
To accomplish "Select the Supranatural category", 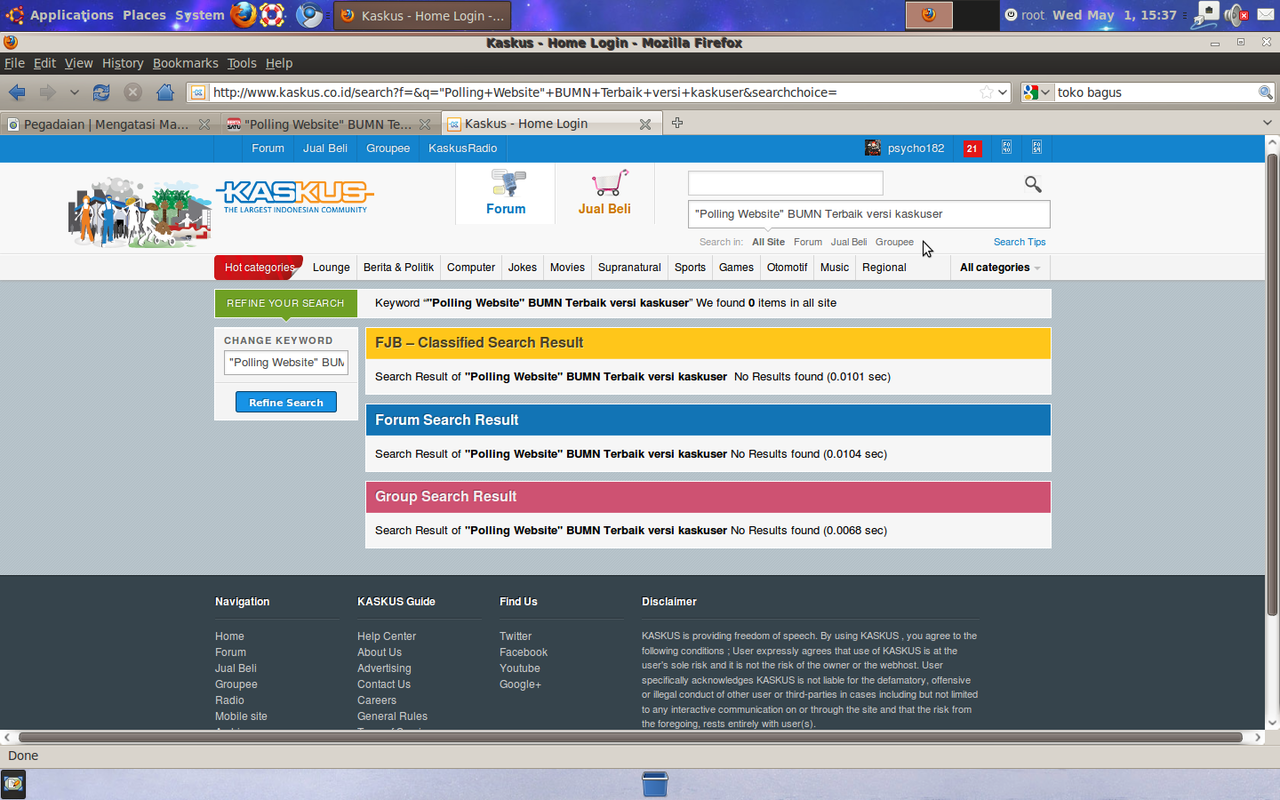I will click(x=630, y=267).
